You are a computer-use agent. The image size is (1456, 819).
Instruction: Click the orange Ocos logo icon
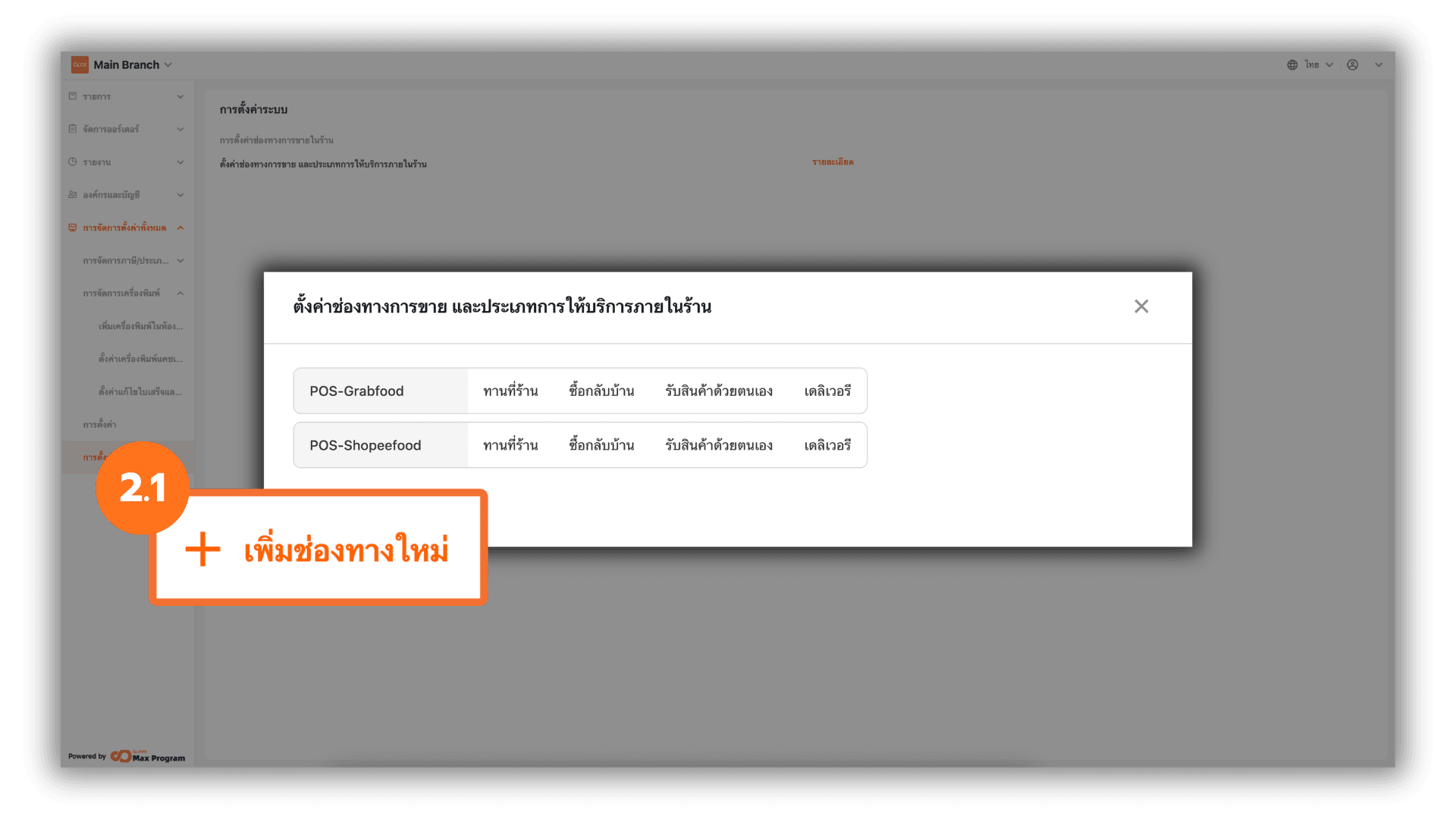tap(80, 65)
